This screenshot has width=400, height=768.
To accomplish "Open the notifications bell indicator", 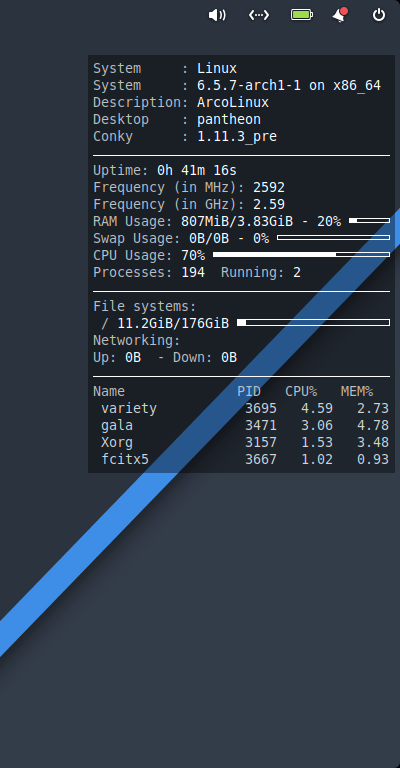I will pyautogui.click(x=339, y=15).
